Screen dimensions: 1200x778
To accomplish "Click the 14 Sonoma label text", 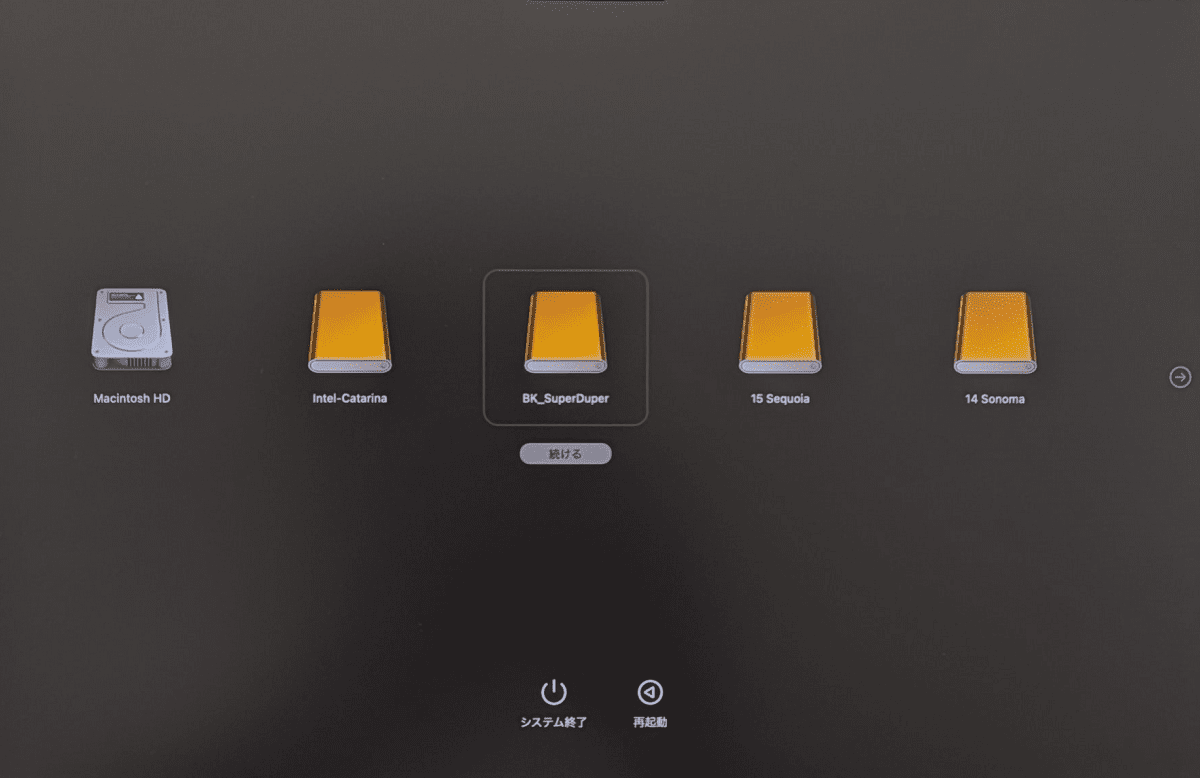I will coord(994,399).
